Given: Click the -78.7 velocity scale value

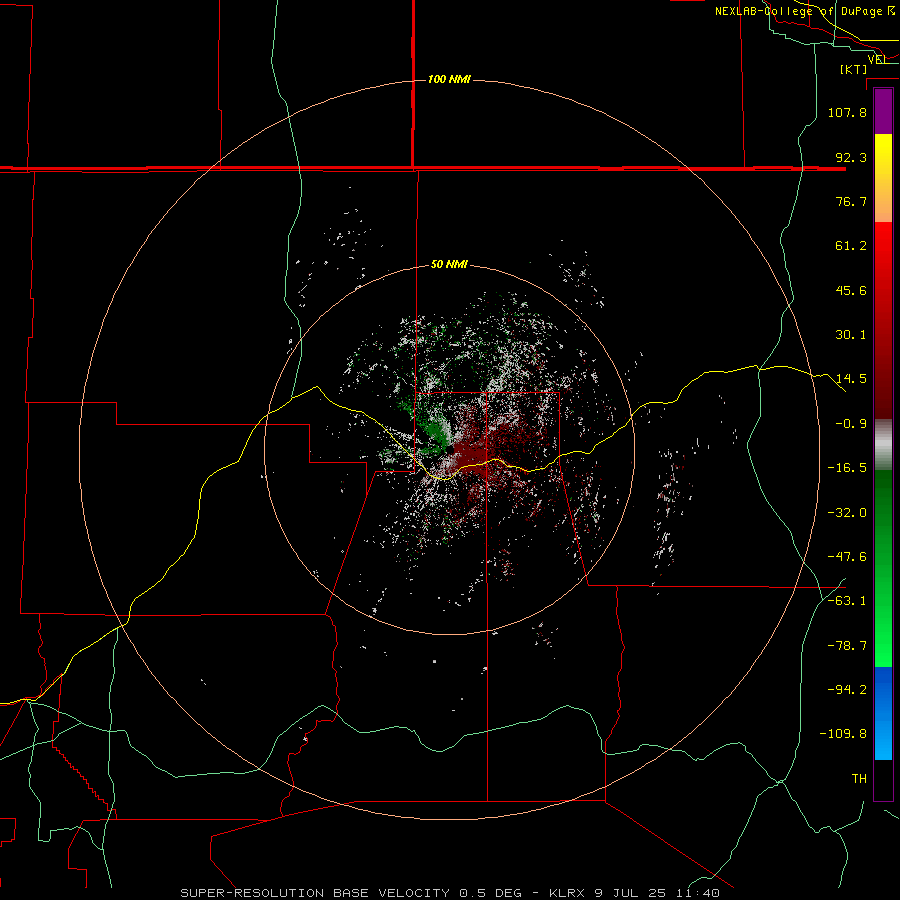Looking at the screenshot, I should pos(847,646).
